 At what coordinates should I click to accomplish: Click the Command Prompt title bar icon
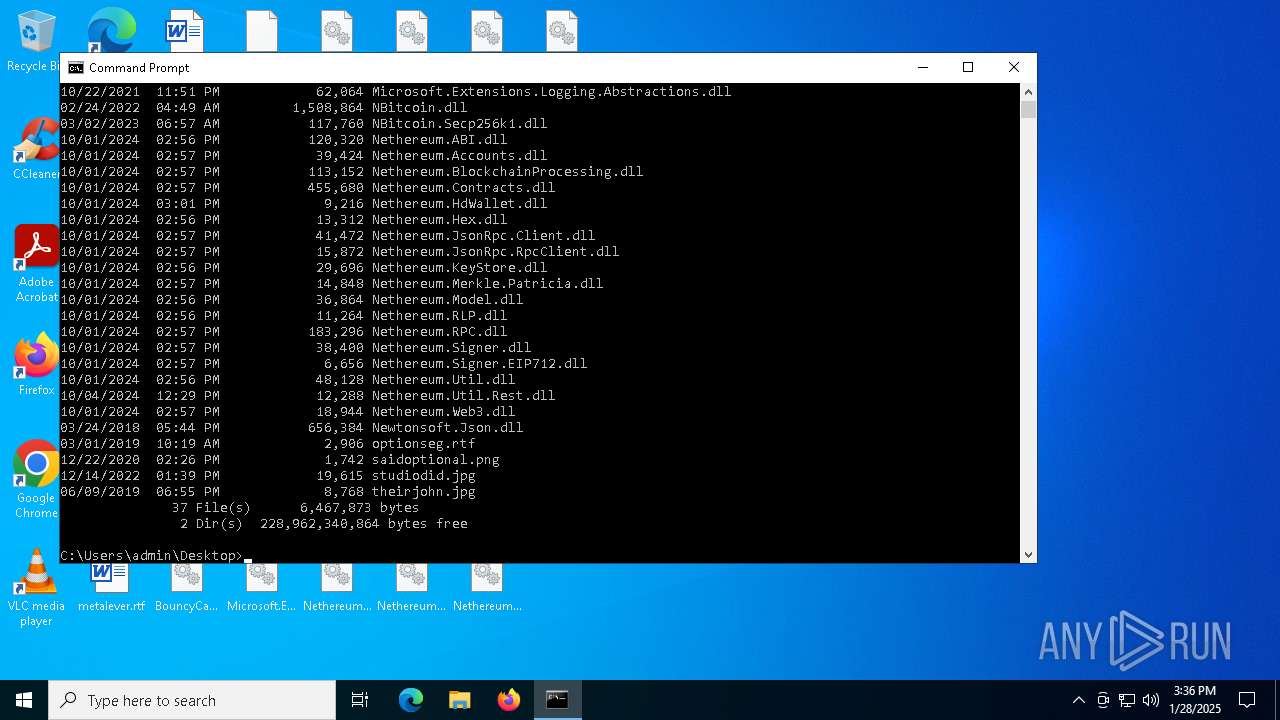(76, 68)
